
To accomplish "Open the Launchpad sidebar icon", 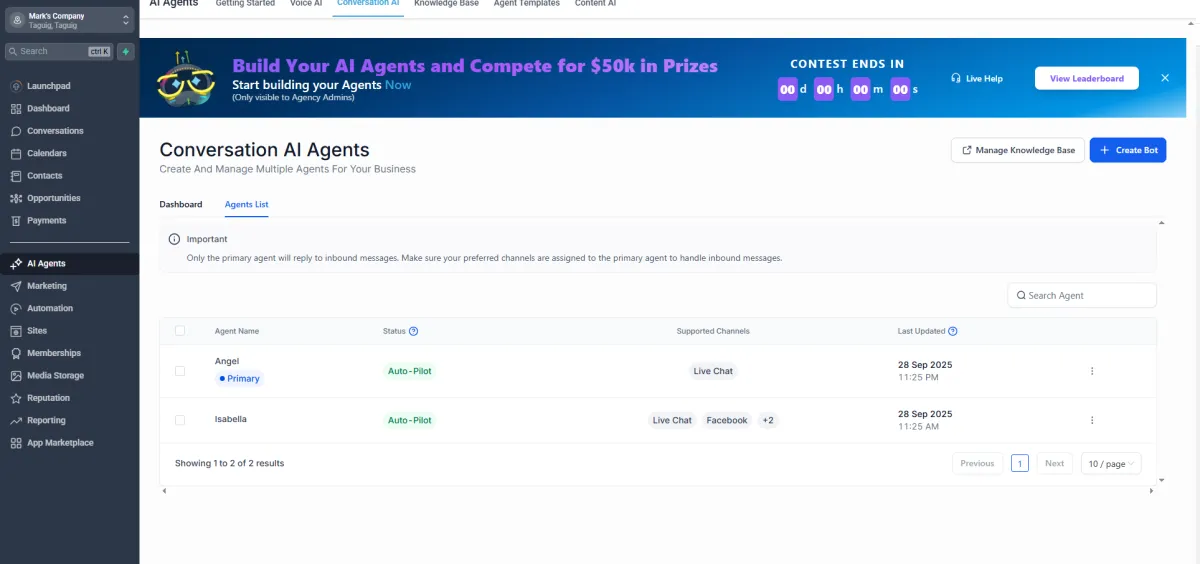I will point(16,86).
